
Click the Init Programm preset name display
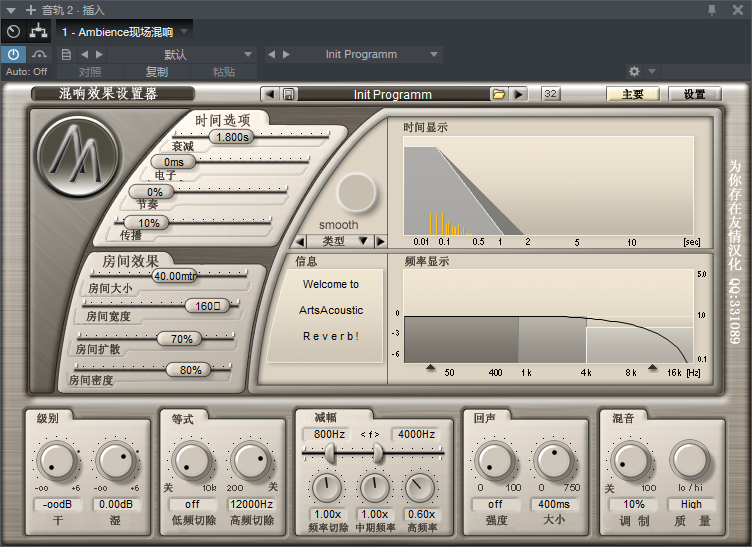click(x=393, y=94)
